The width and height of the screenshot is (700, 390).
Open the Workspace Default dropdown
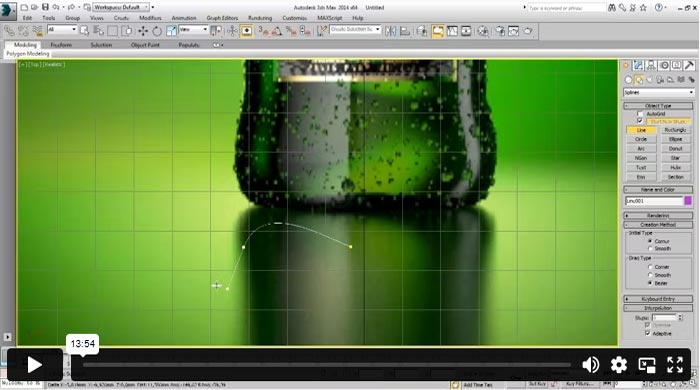[121, 8]
